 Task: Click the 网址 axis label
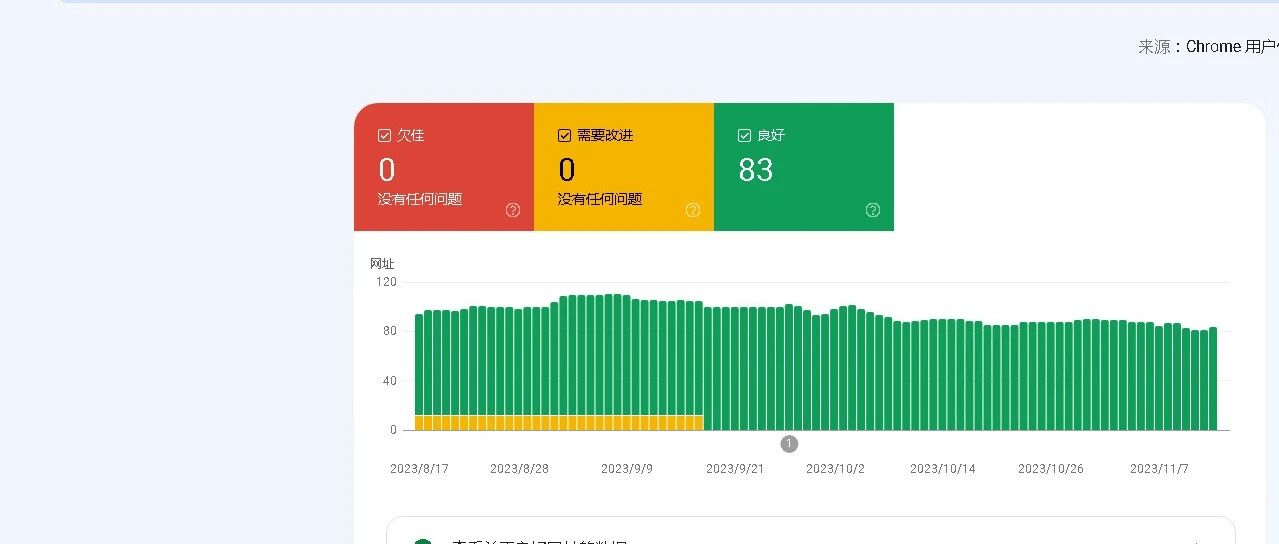[x=382, y=264]
